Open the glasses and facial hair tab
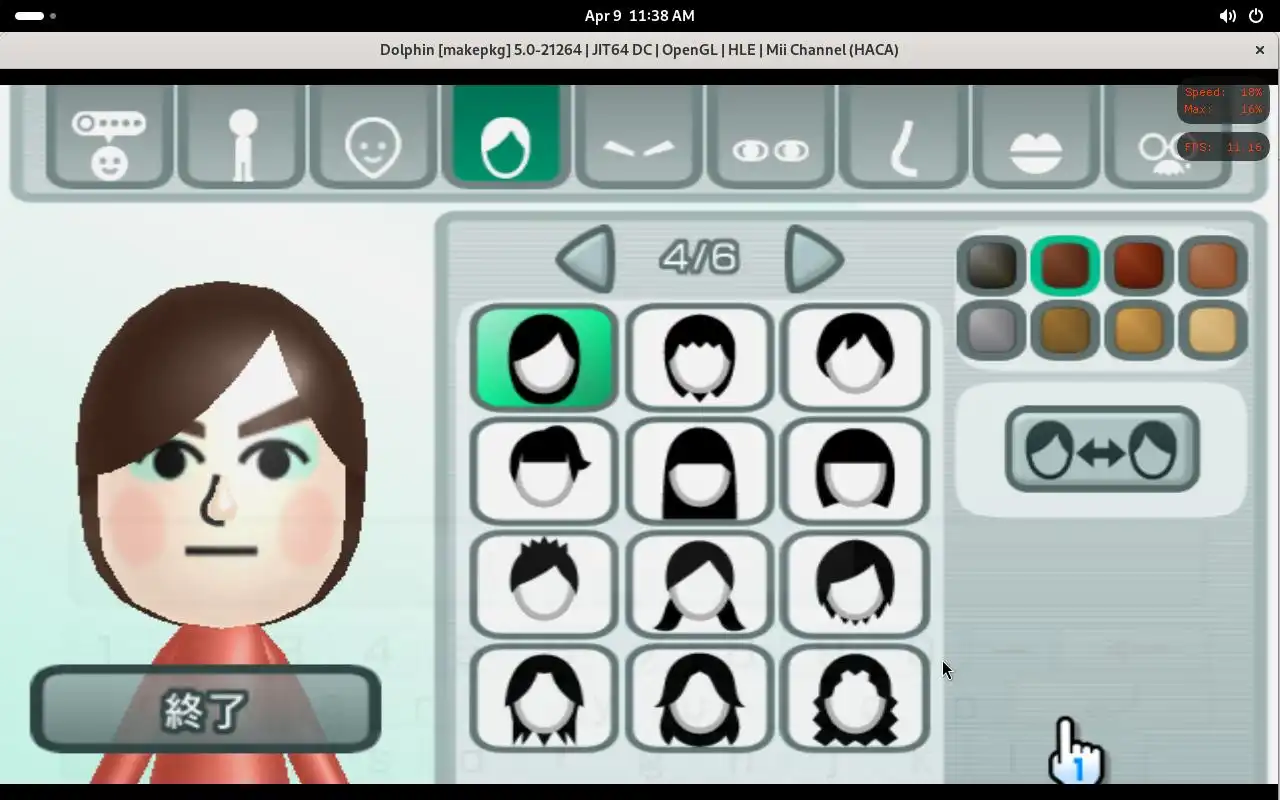 tap(1167, 137)
